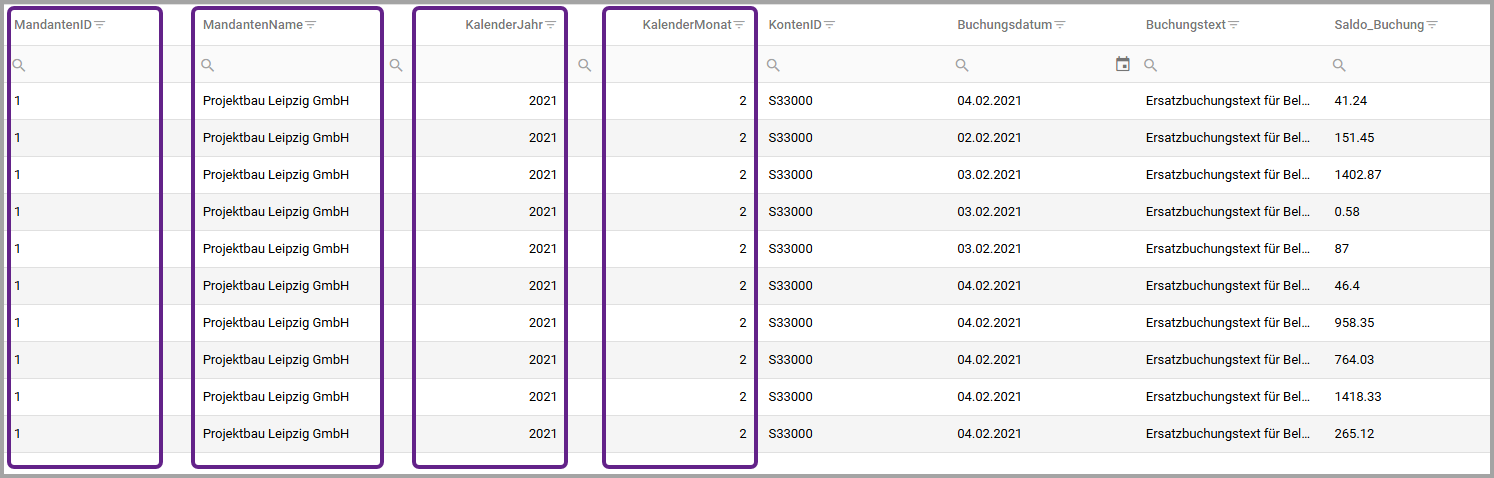
Task: Click the Saldo_Buchung header filter icon
Action: pos(1432,25)
